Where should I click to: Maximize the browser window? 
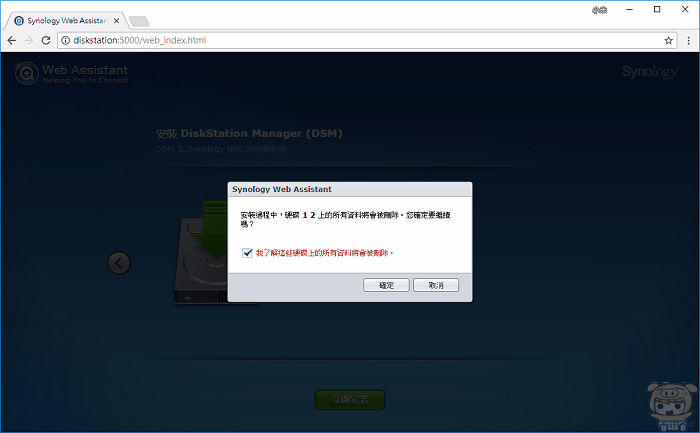click(657, 9)
